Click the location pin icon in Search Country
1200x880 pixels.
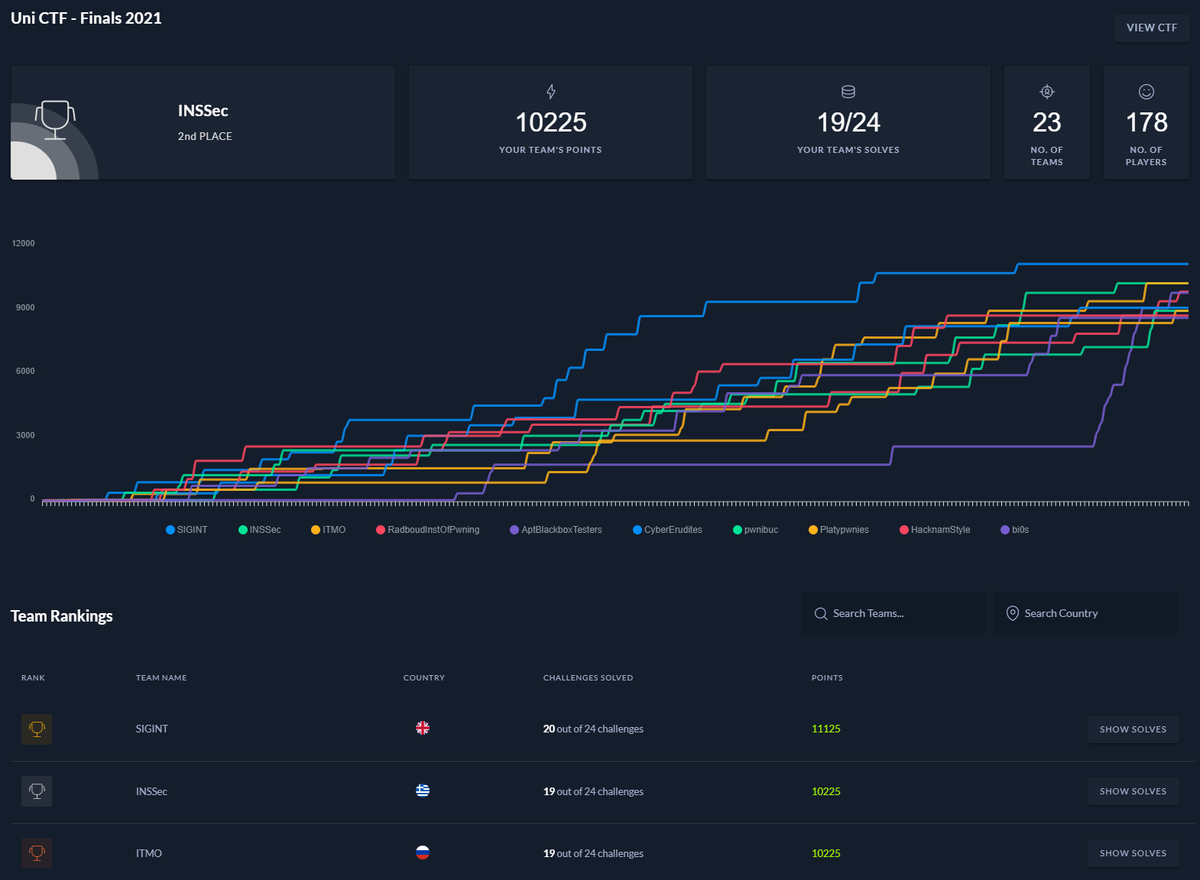1012,613
